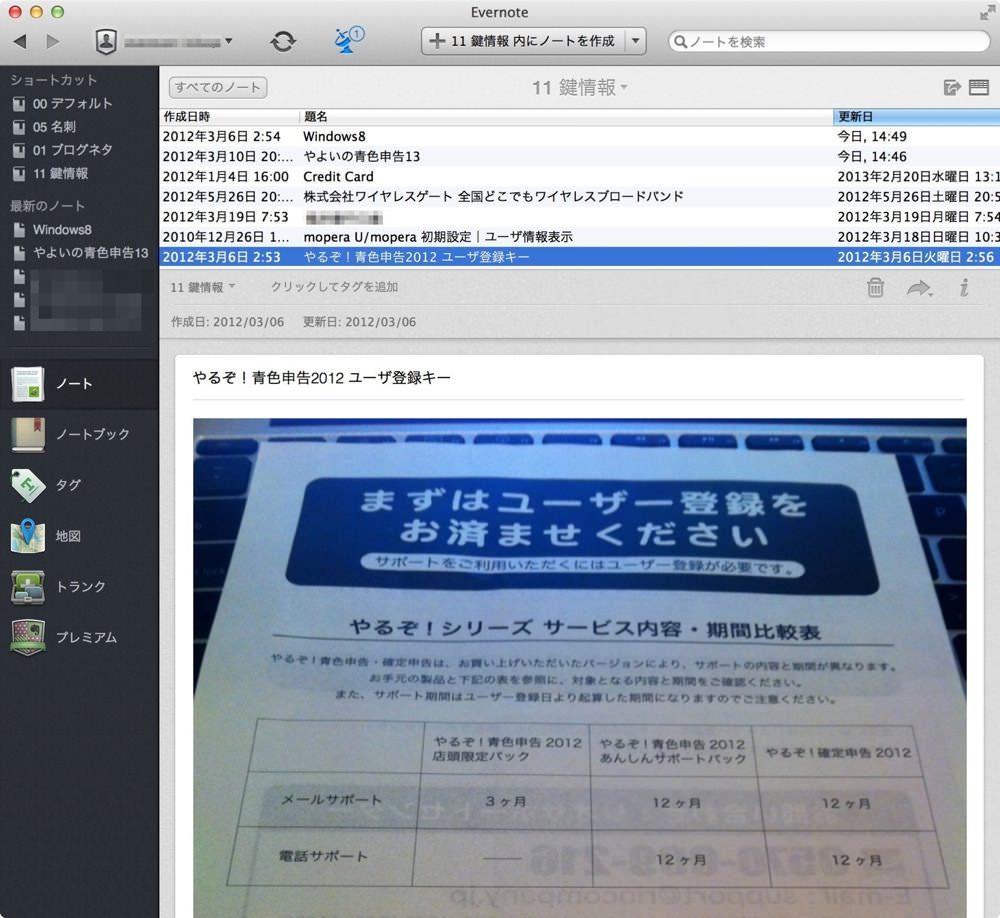
Task: Open recent note Windows8 in sidebar
Action: pos(62,230)
